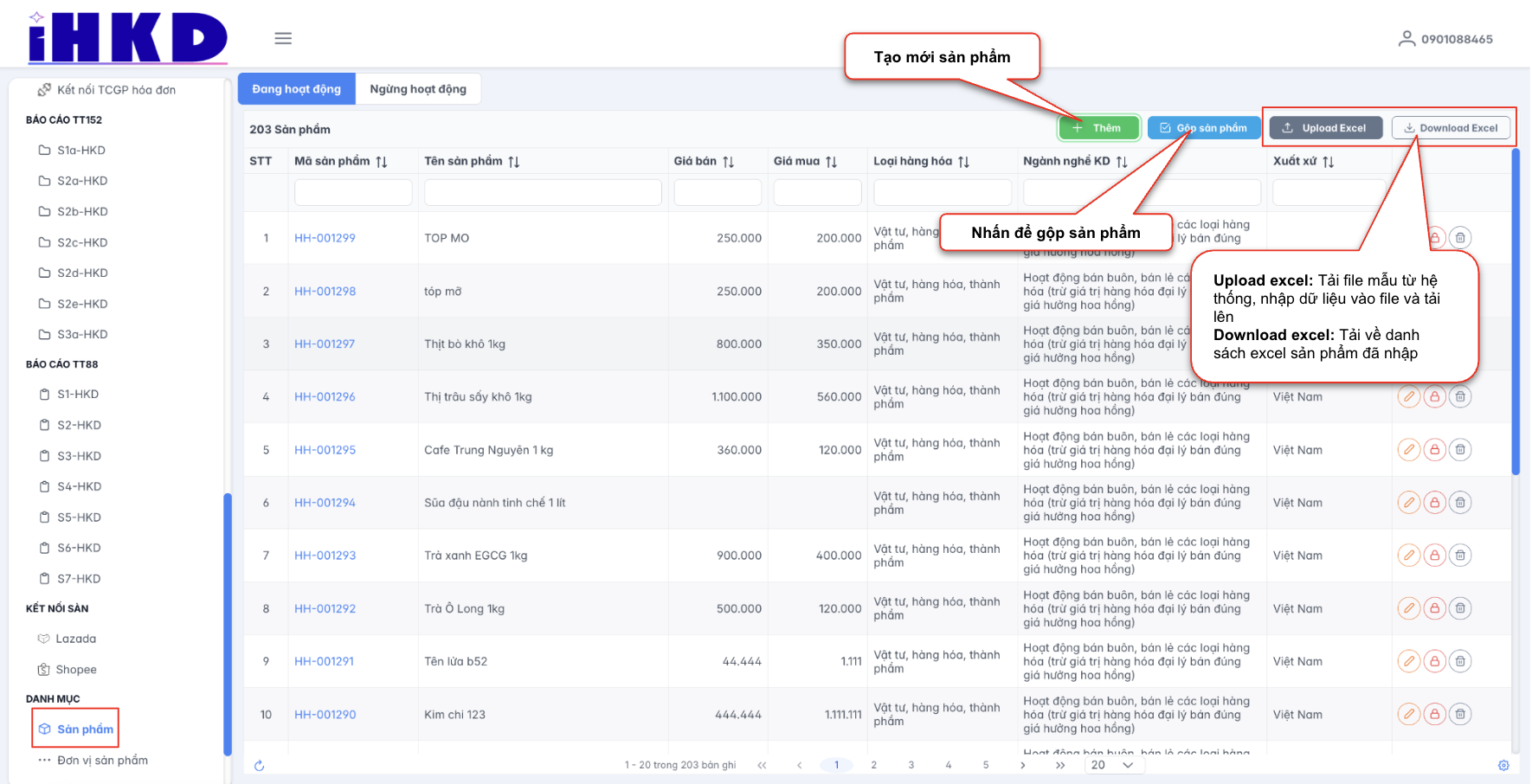Click the user account profile icon
Viewport: 1532px width, 784px height.
pyautogui.click(x=1406, y=39)
